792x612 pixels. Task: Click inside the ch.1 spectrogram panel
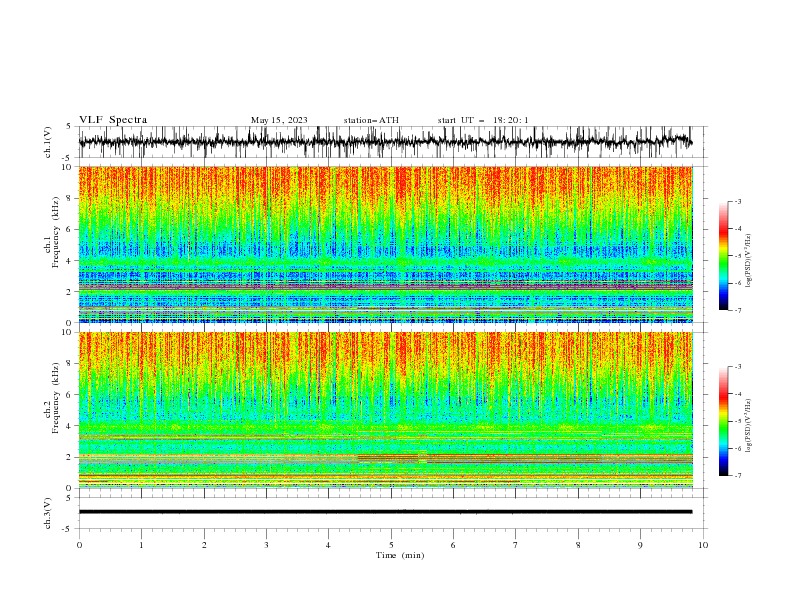click(385, 244)
